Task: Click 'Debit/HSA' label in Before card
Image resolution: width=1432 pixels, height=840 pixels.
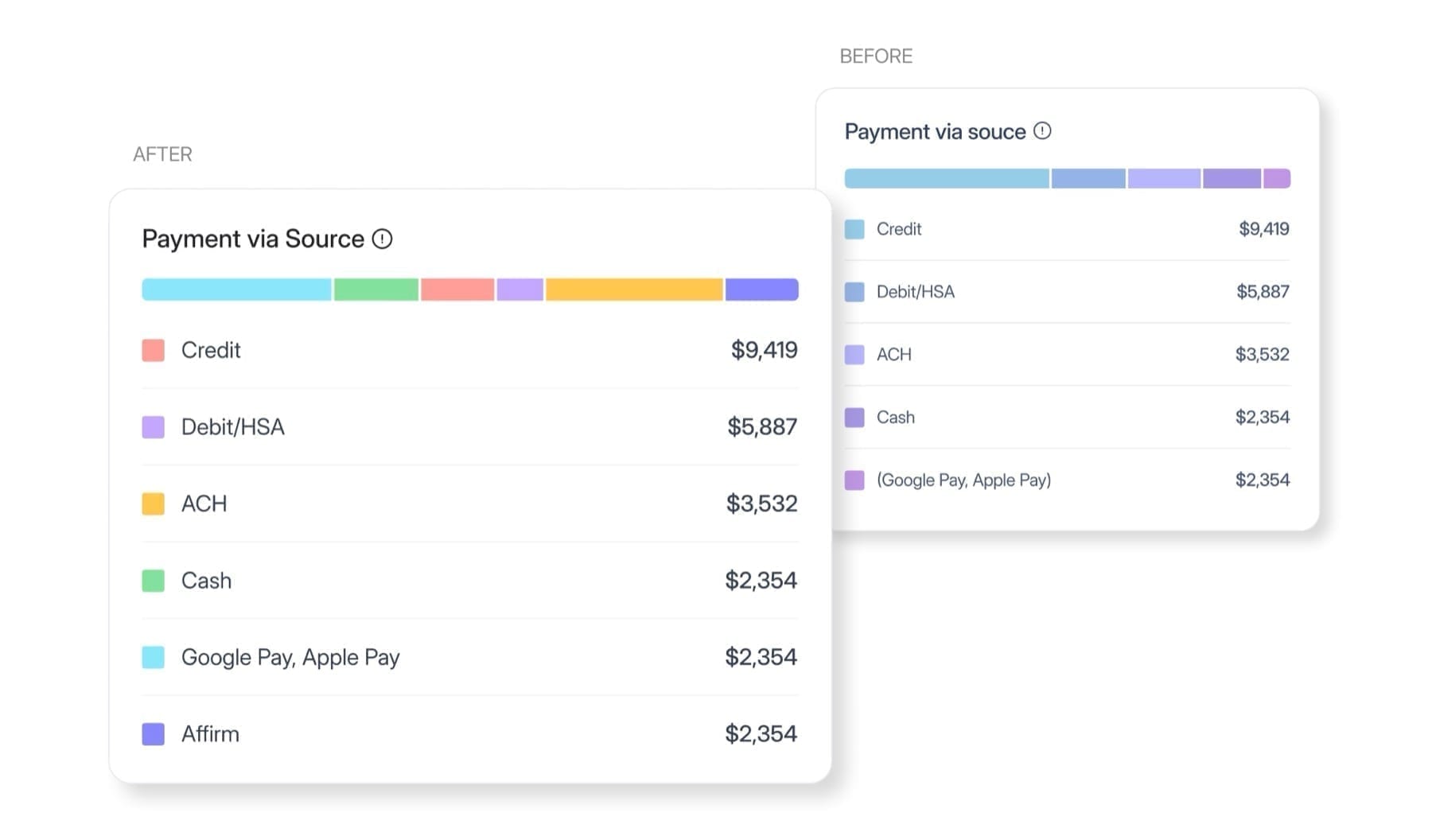Action: (x=916, y=292)
